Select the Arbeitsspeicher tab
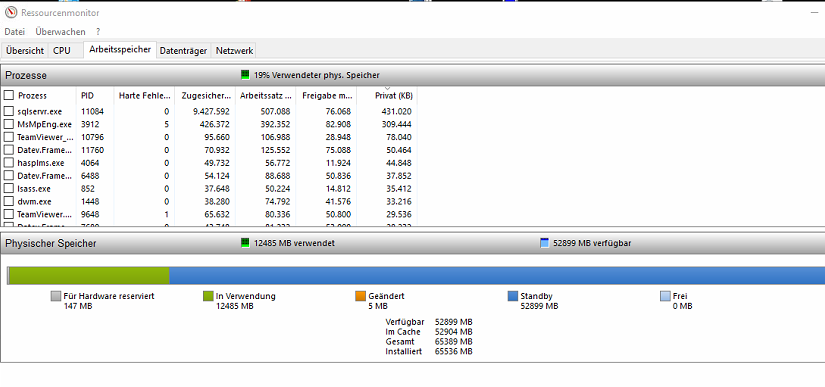Screen dimensions: 825x387 click(x=120, y=49)
